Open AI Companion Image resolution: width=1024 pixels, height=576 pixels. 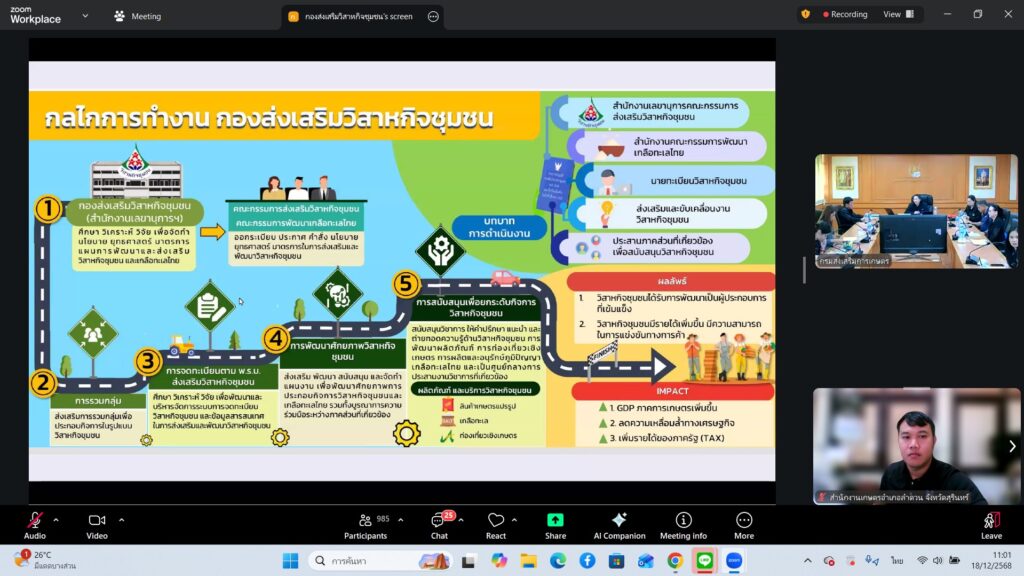pyautogui.click(x=618, y=524)
